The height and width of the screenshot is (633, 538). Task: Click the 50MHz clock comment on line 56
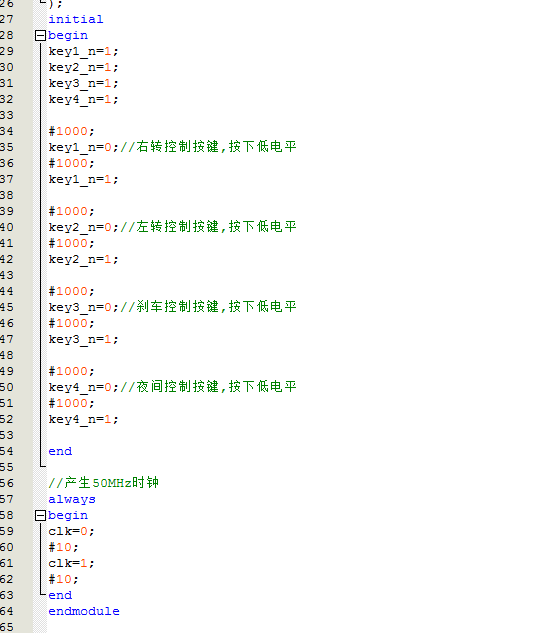[x=104, y=482]
